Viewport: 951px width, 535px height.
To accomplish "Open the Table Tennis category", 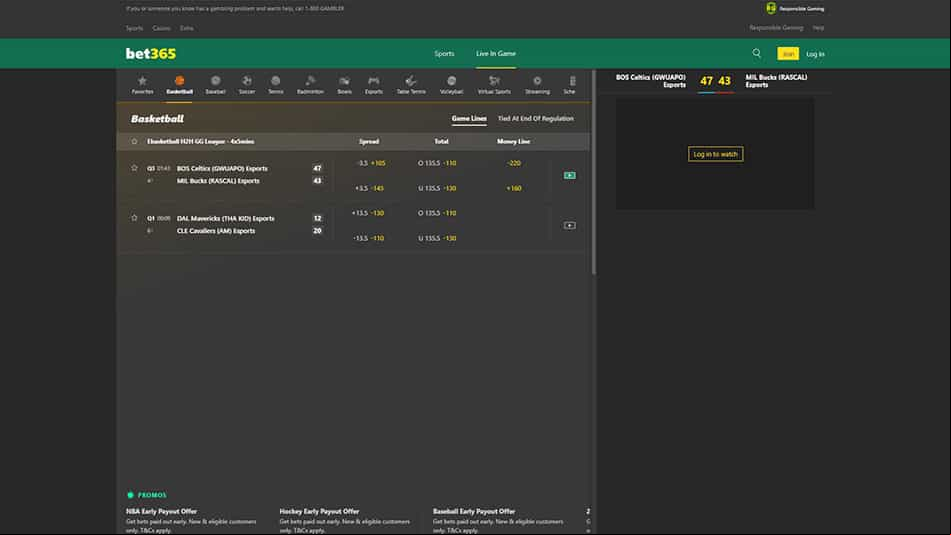I will coord(411,84).
